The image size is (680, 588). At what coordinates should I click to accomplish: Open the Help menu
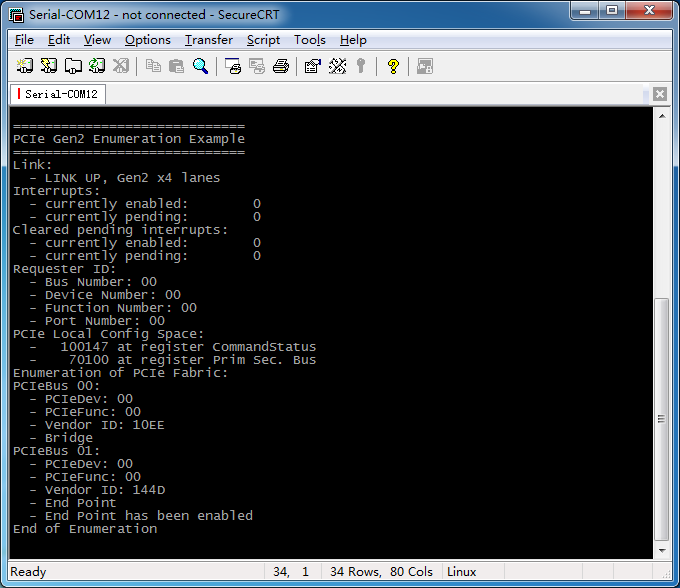pos(353,40)
